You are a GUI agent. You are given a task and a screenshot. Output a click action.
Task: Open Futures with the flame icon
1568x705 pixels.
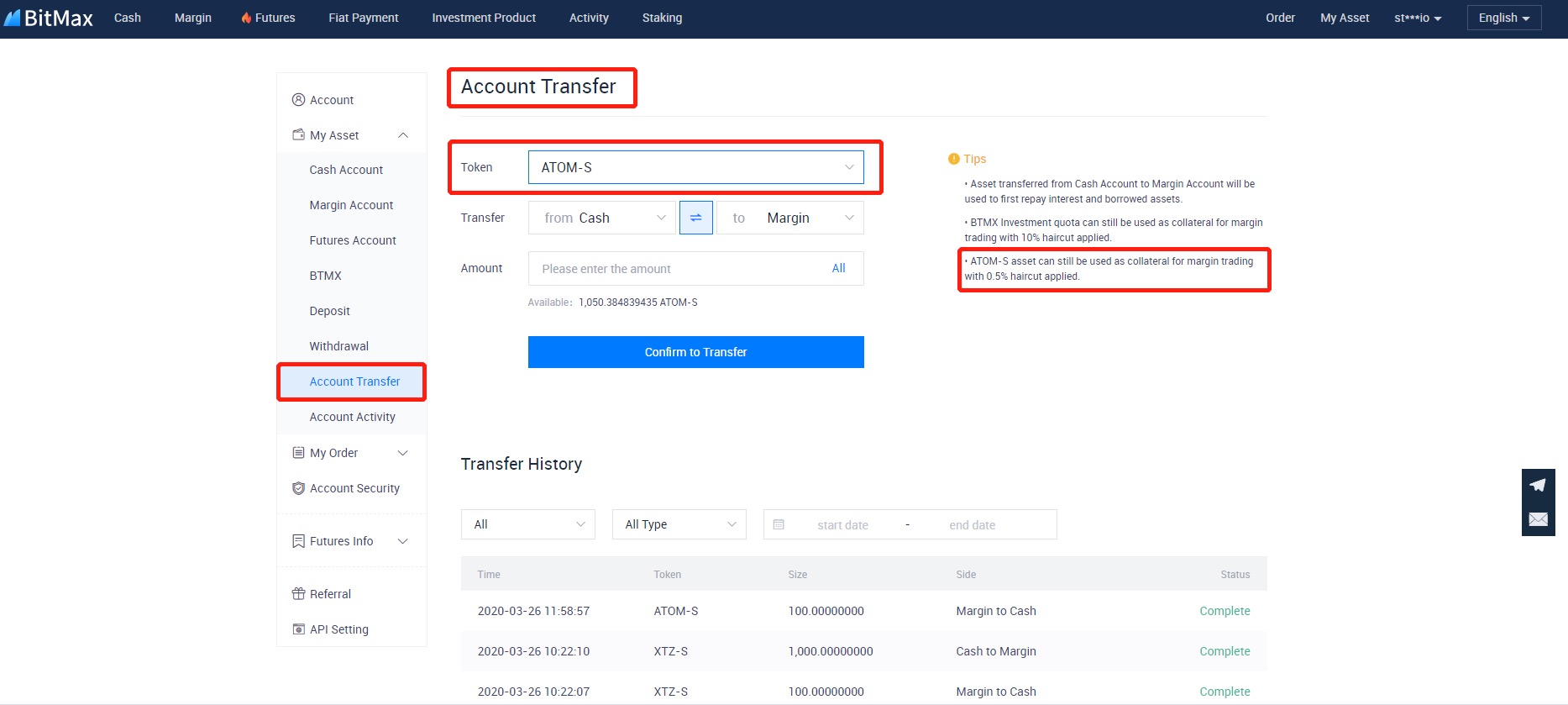[x=268, y=18]
